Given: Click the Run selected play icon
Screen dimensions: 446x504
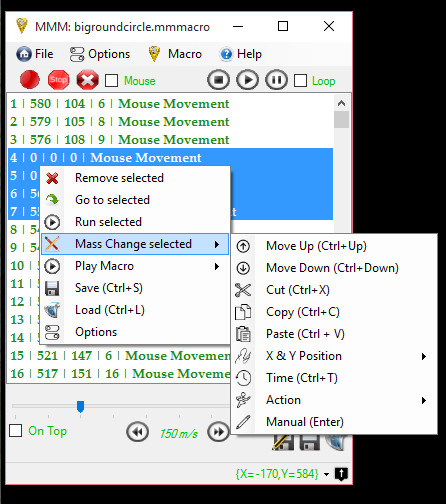Looking at the screenshot, I should pyautogui.click(x=52, y=222).
